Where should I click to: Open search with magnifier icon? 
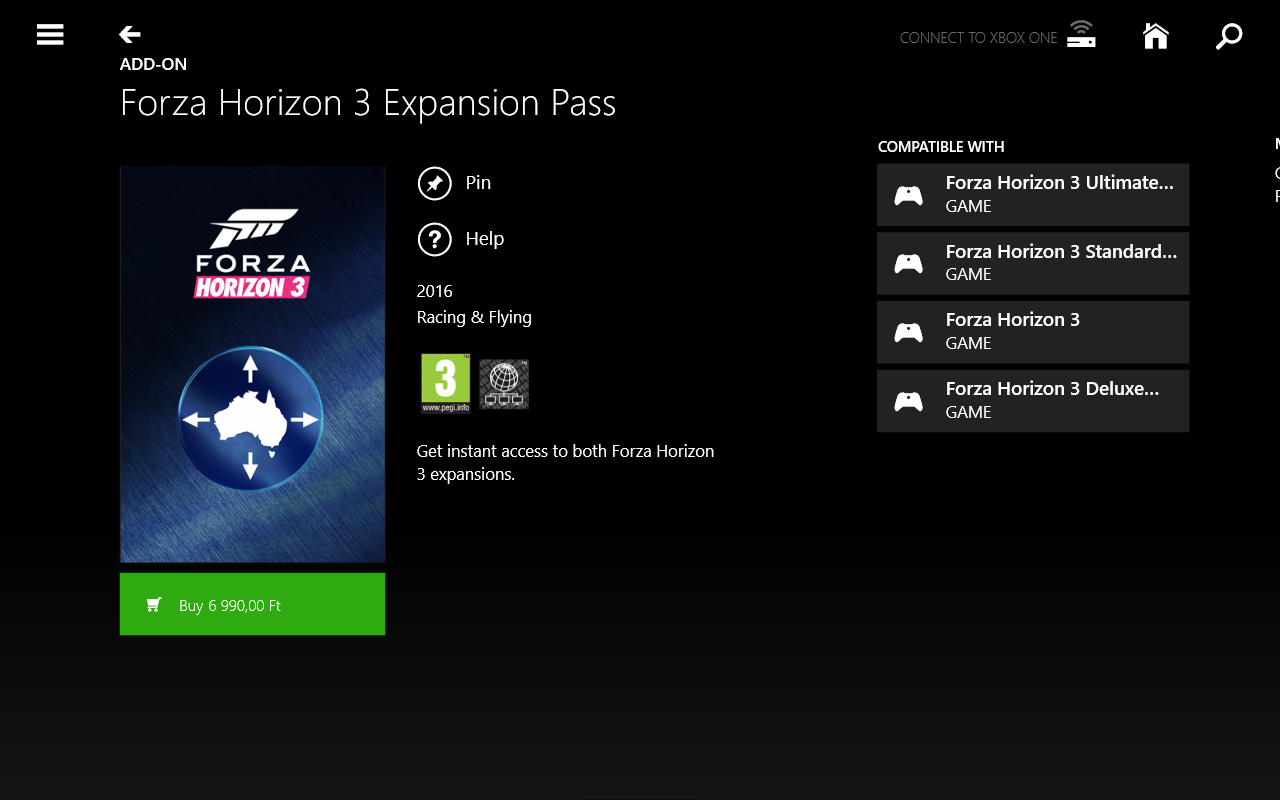(x=1229, y=36)
